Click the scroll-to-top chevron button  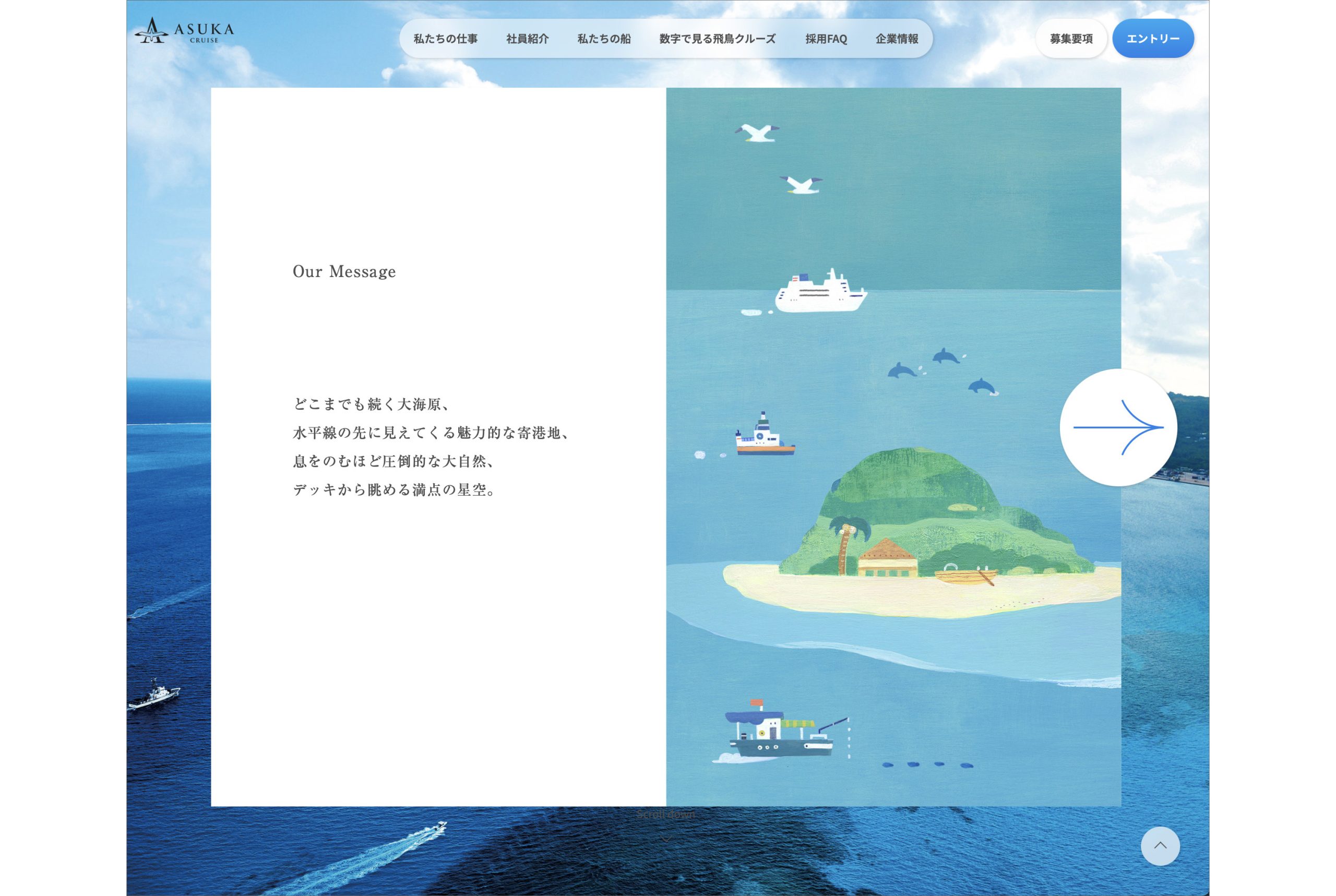(1160, 845)
